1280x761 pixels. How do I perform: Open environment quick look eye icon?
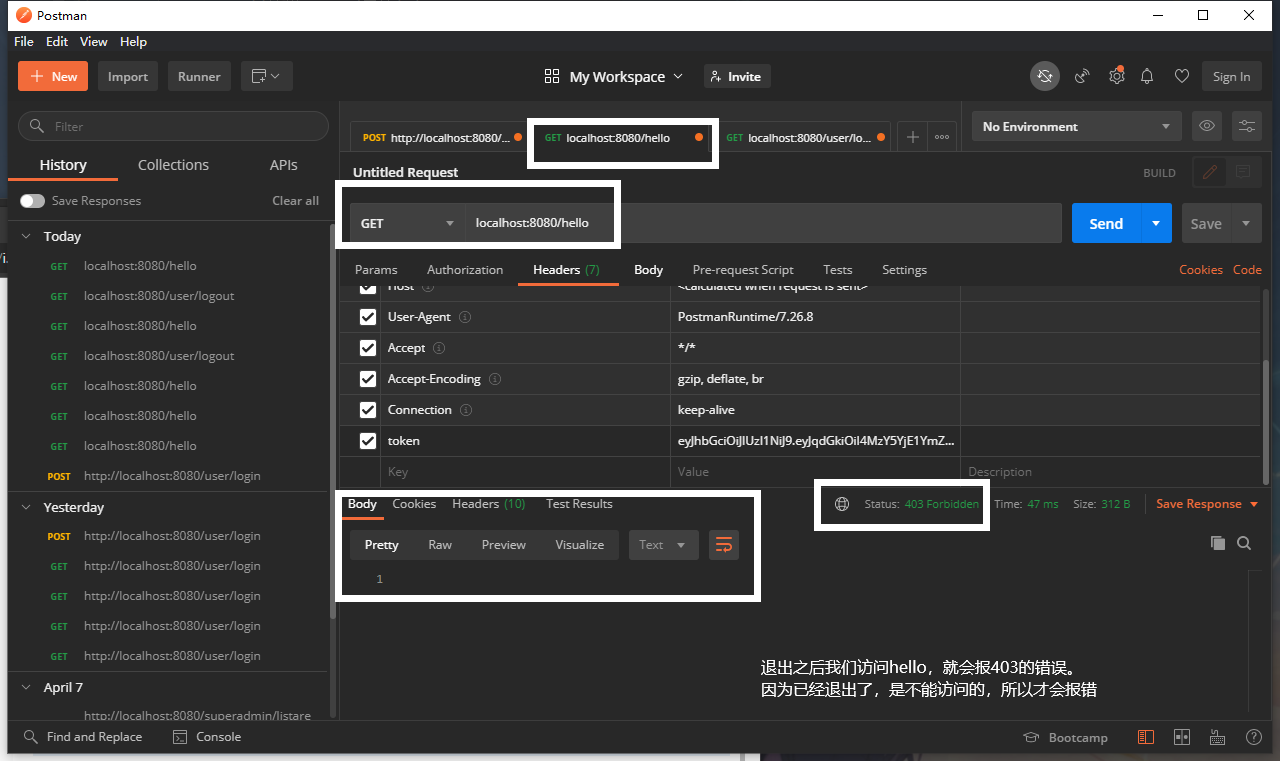point(1207,126)
